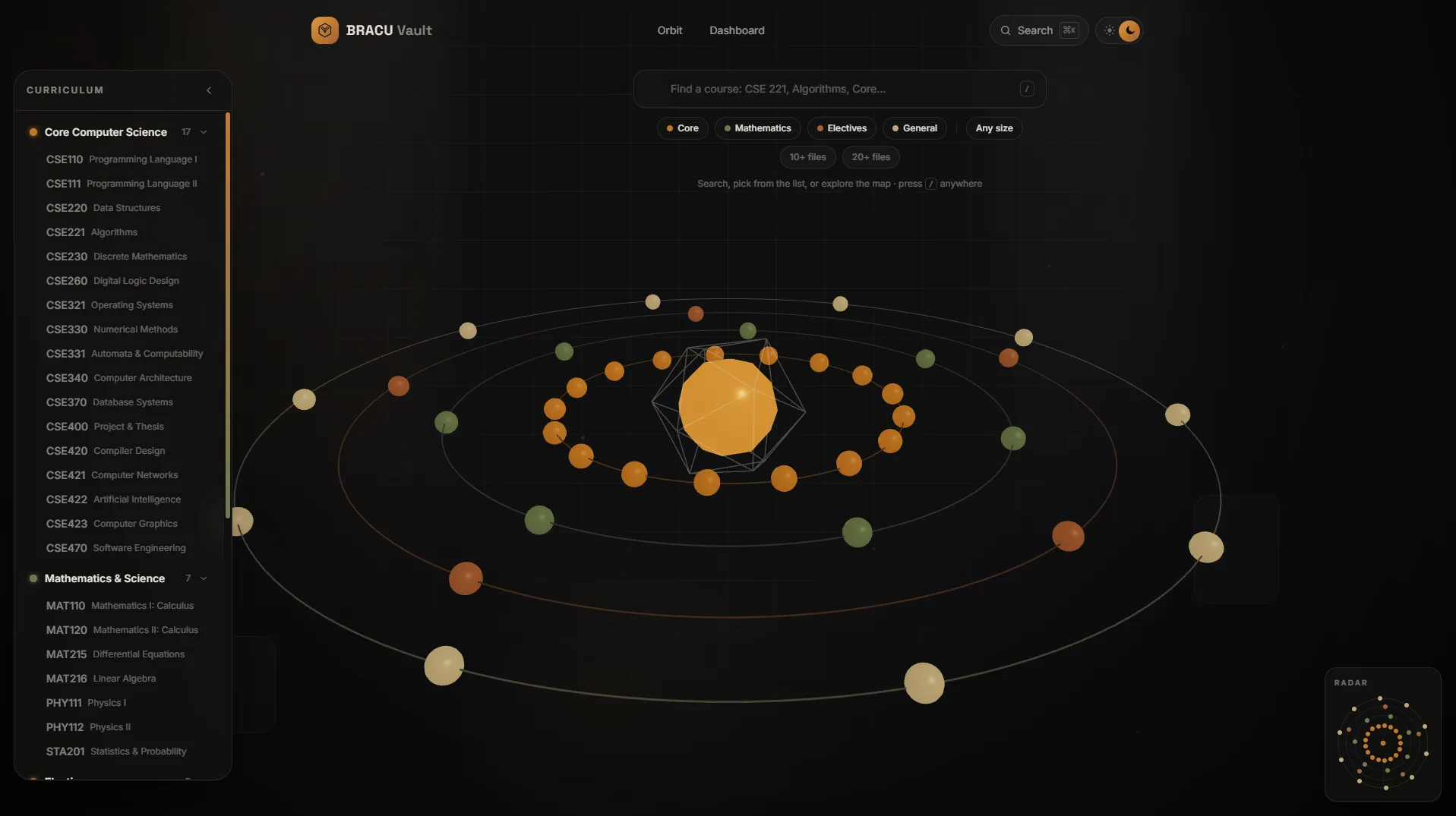The image size is (1456, 816).
Task: Toggle the Mathematics filter chip
Action: [x=757, y=128]
